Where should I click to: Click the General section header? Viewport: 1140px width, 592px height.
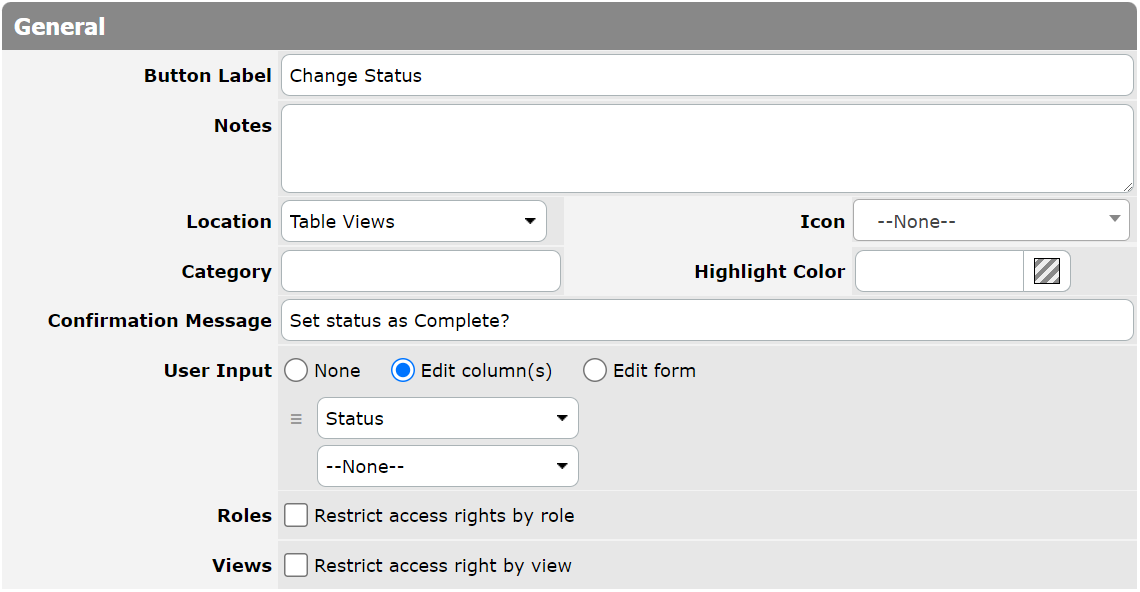pyautogui.click(x=60, y=27)
